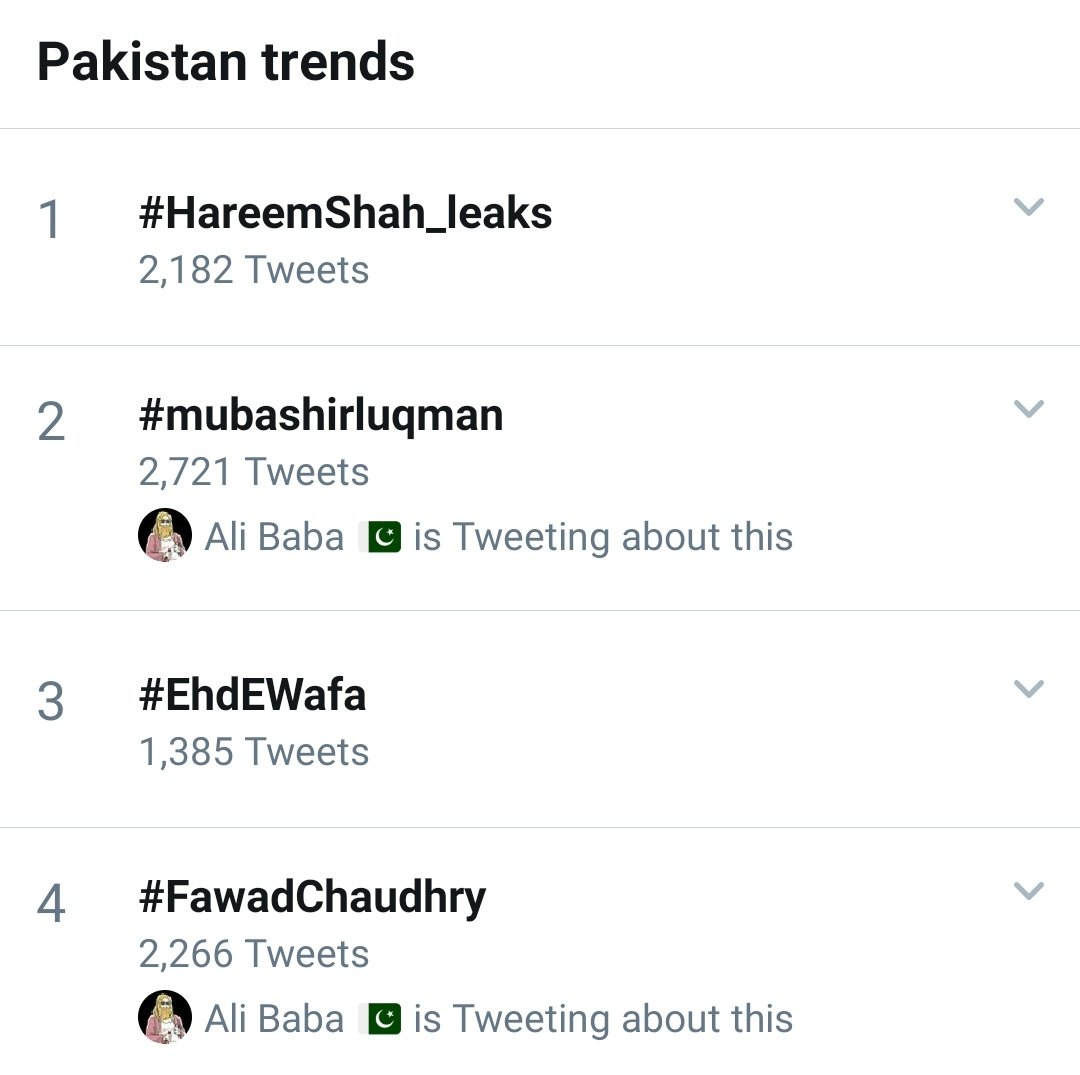Open the #mubashirluqman trending hashtag
The height and width of the screenshot is (1075, 1080).
[321, 415]
